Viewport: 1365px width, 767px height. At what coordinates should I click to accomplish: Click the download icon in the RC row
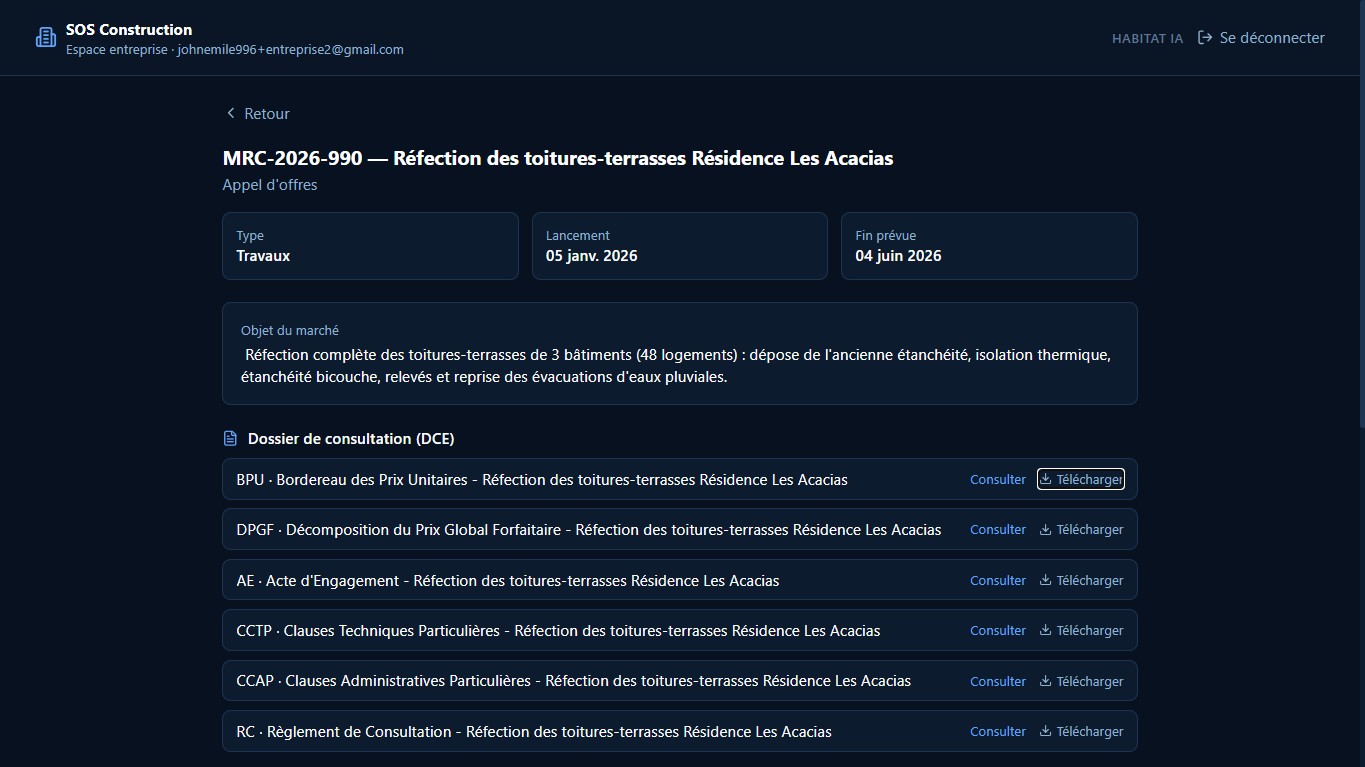point(1045,731)
